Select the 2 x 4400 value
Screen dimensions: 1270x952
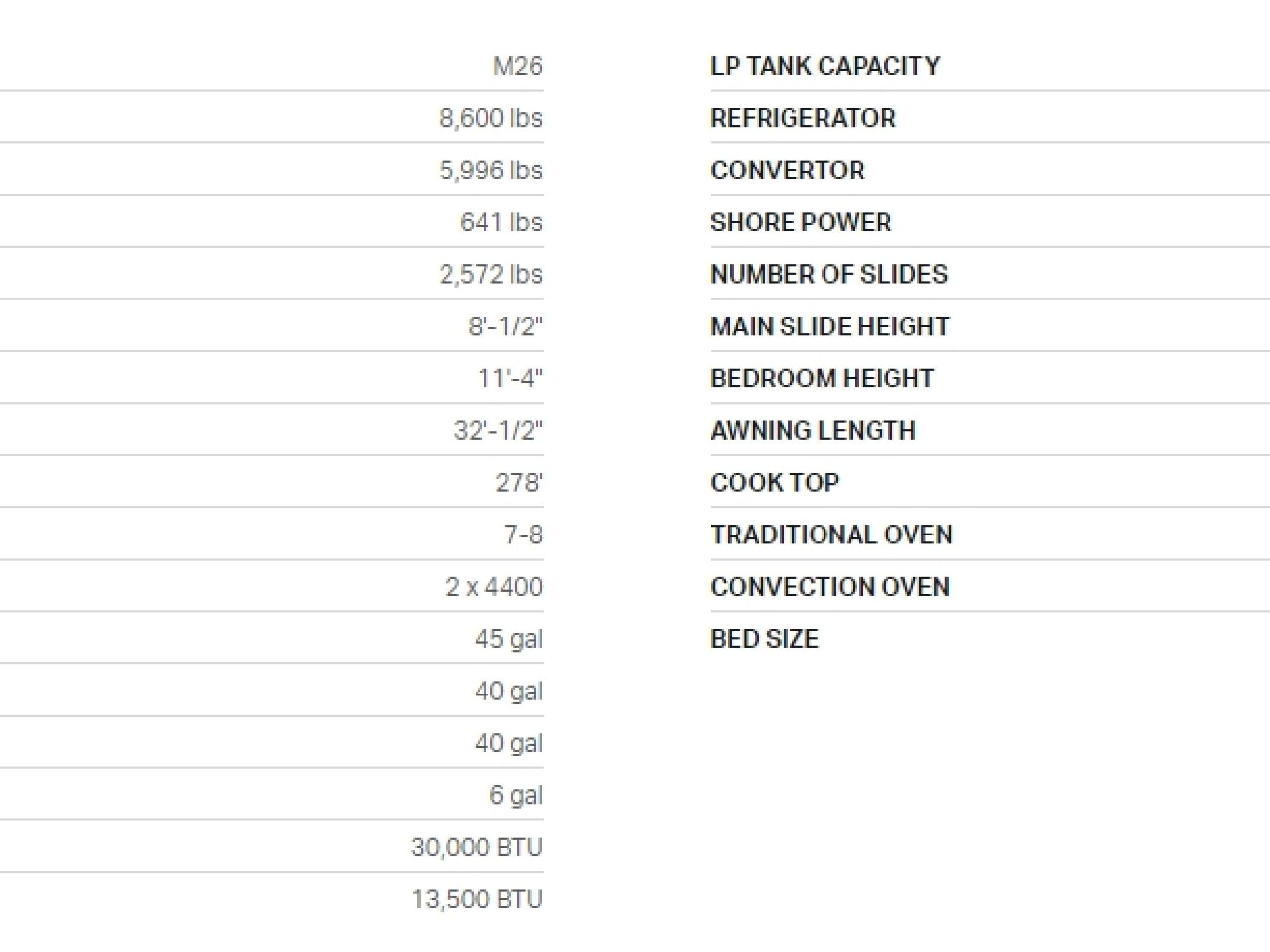pos(494,587)
